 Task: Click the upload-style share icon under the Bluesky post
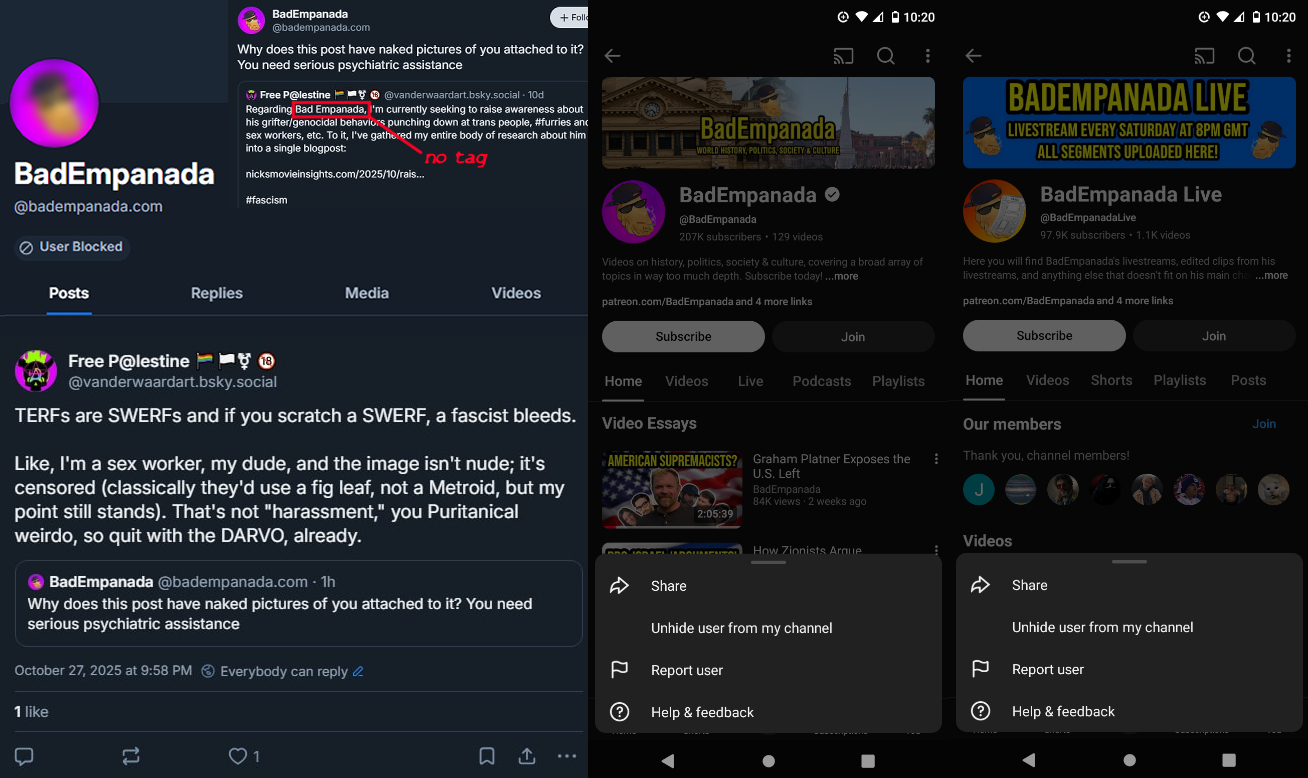(526, 756)
